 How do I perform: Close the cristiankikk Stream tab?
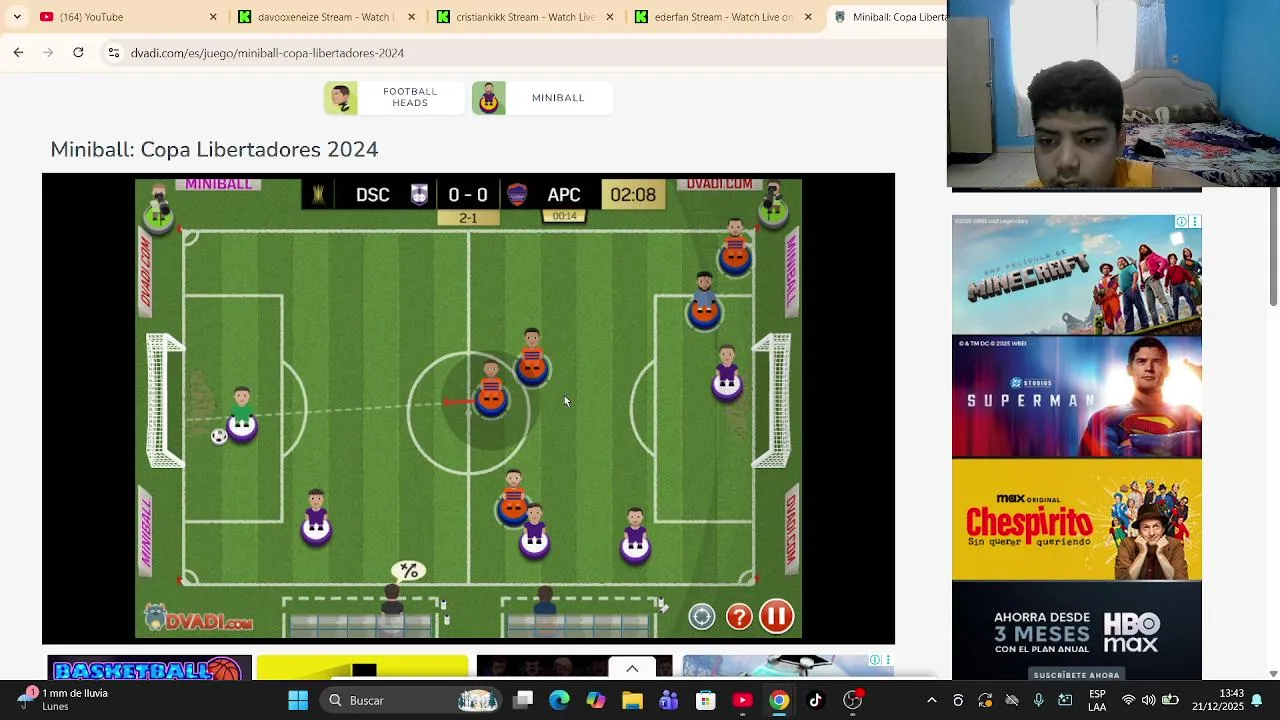pyautogui.click(x=610, y=17)
